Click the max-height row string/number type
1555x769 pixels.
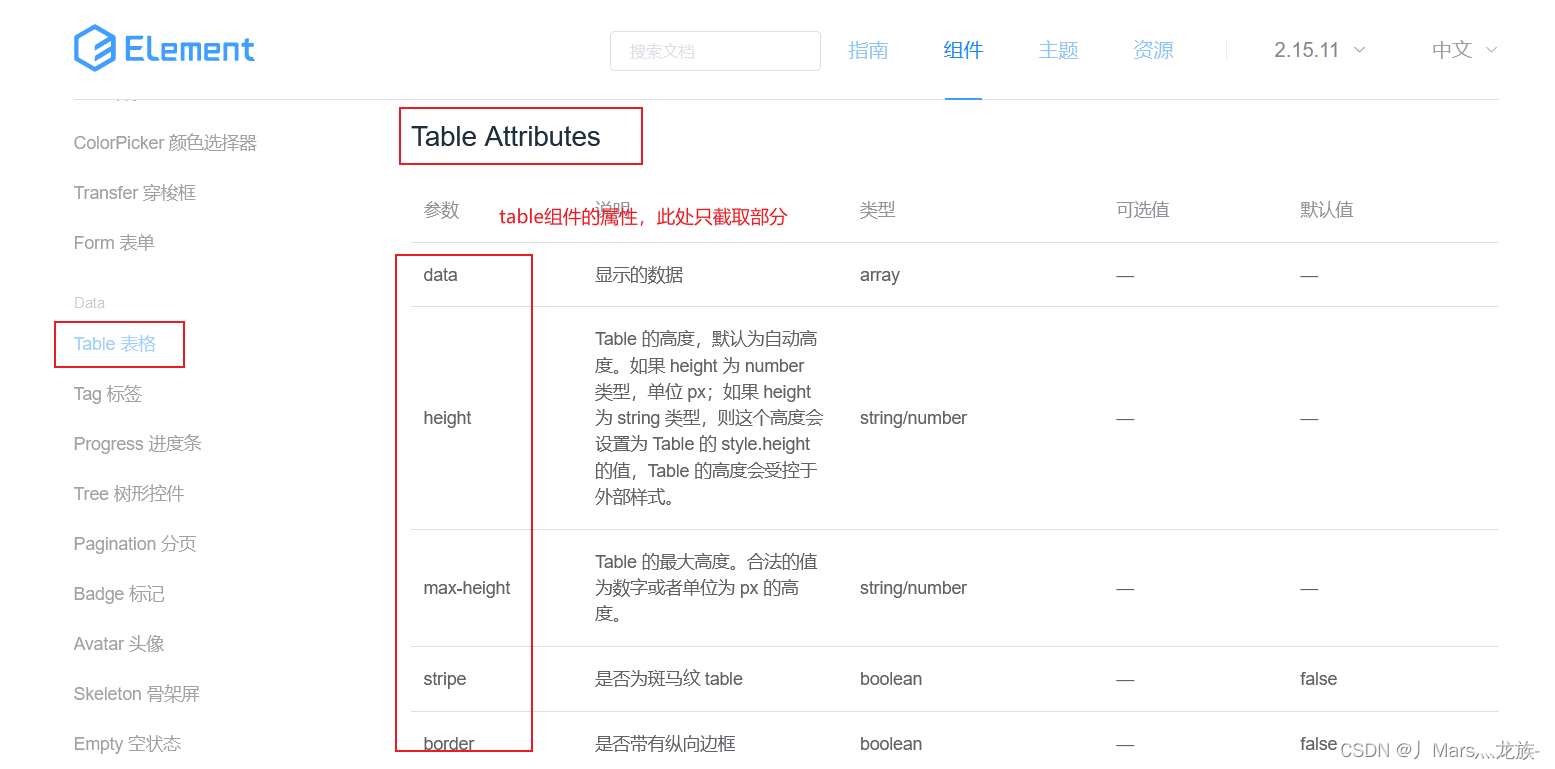913,588
